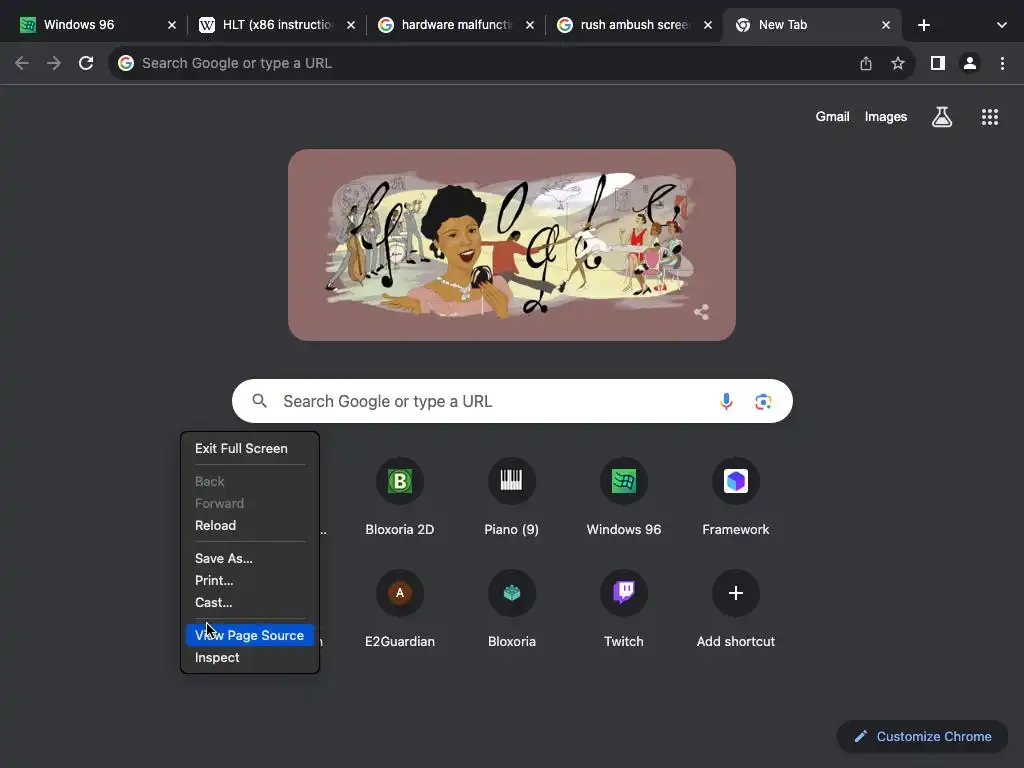Viewport: 1024px width, 768px height.
Task: Choose Reload in the context menu
Action: pos(249,526)
